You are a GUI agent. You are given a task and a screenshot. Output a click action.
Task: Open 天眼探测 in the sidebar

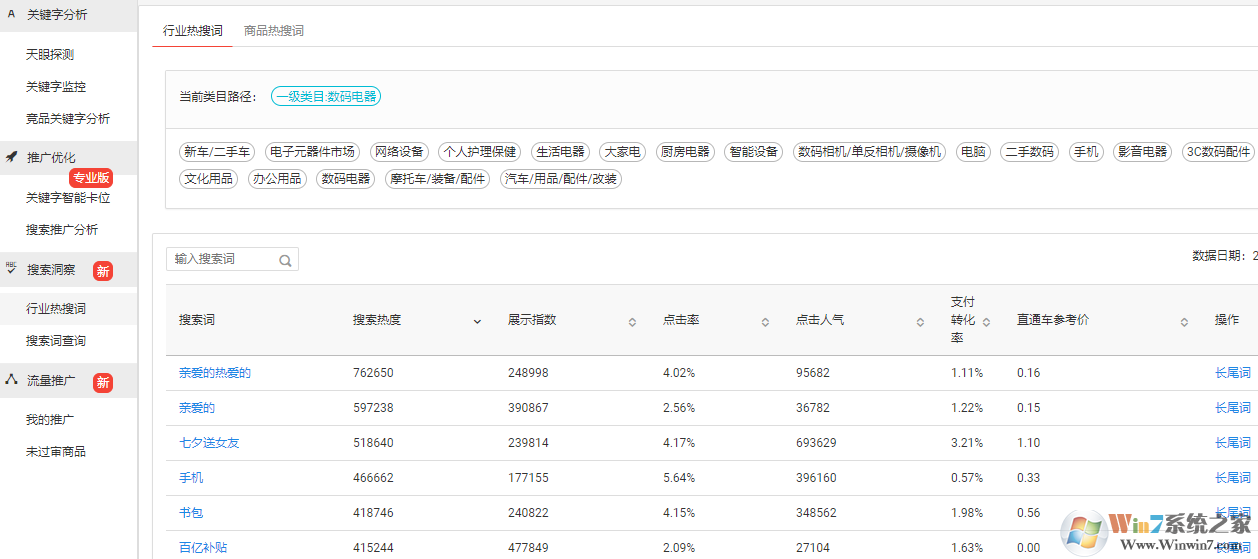pos(50,54)
